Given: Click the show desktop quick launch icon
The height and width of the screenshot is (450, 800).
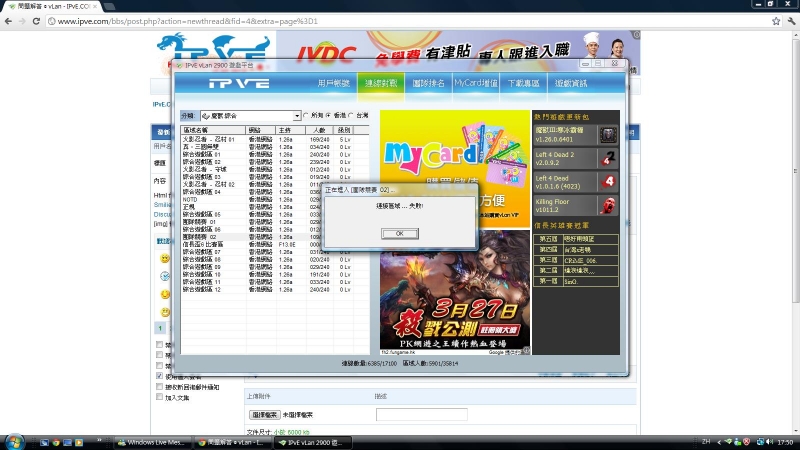Looking at the screenshot, I should [45, 442].
